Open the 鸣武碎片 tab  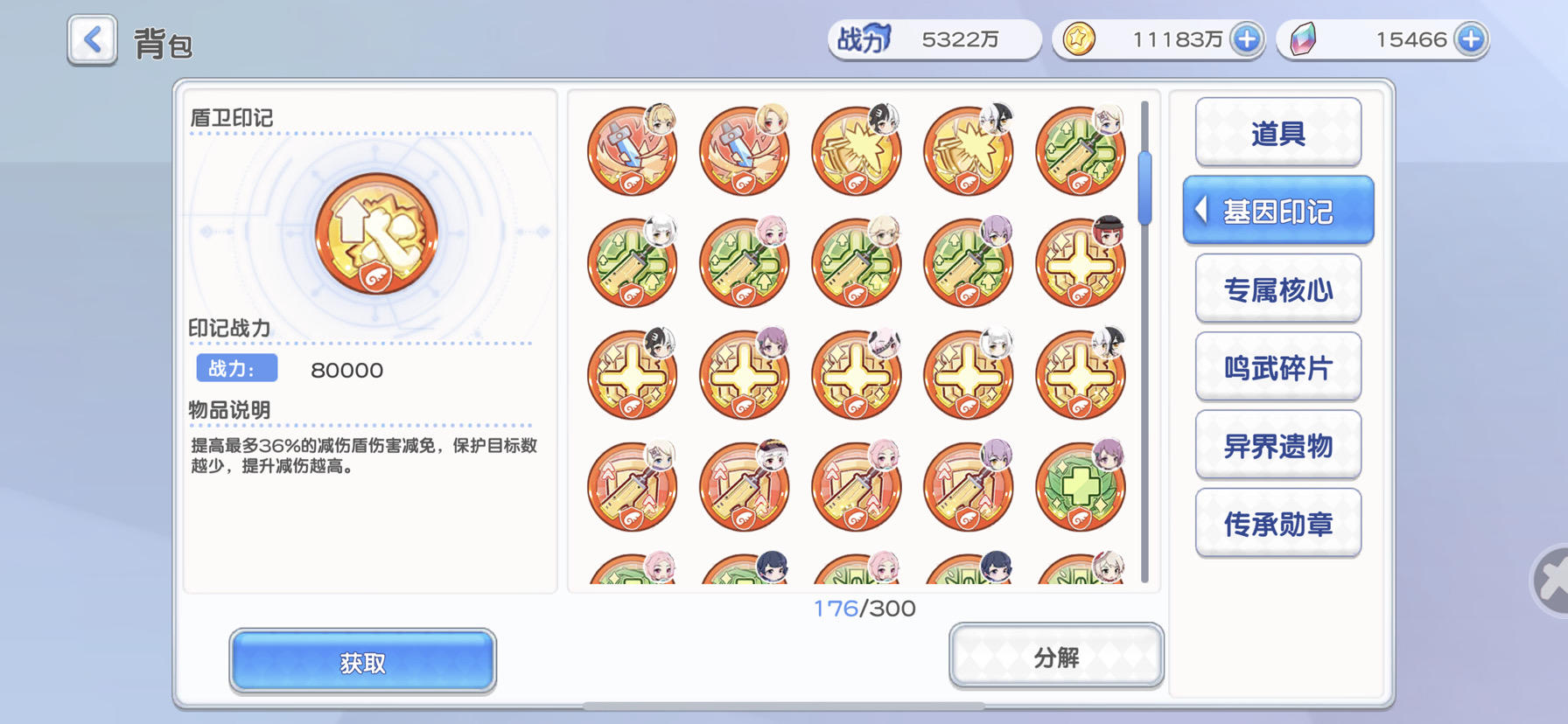(1278, 367)
